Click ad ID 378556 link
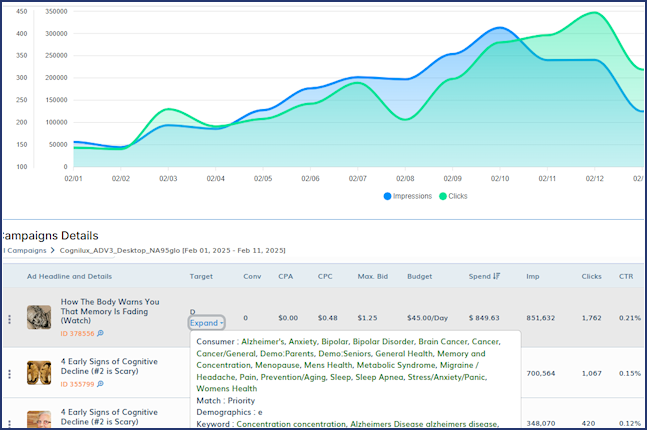This screenshot has width=647, height=430. click(77, 333)
